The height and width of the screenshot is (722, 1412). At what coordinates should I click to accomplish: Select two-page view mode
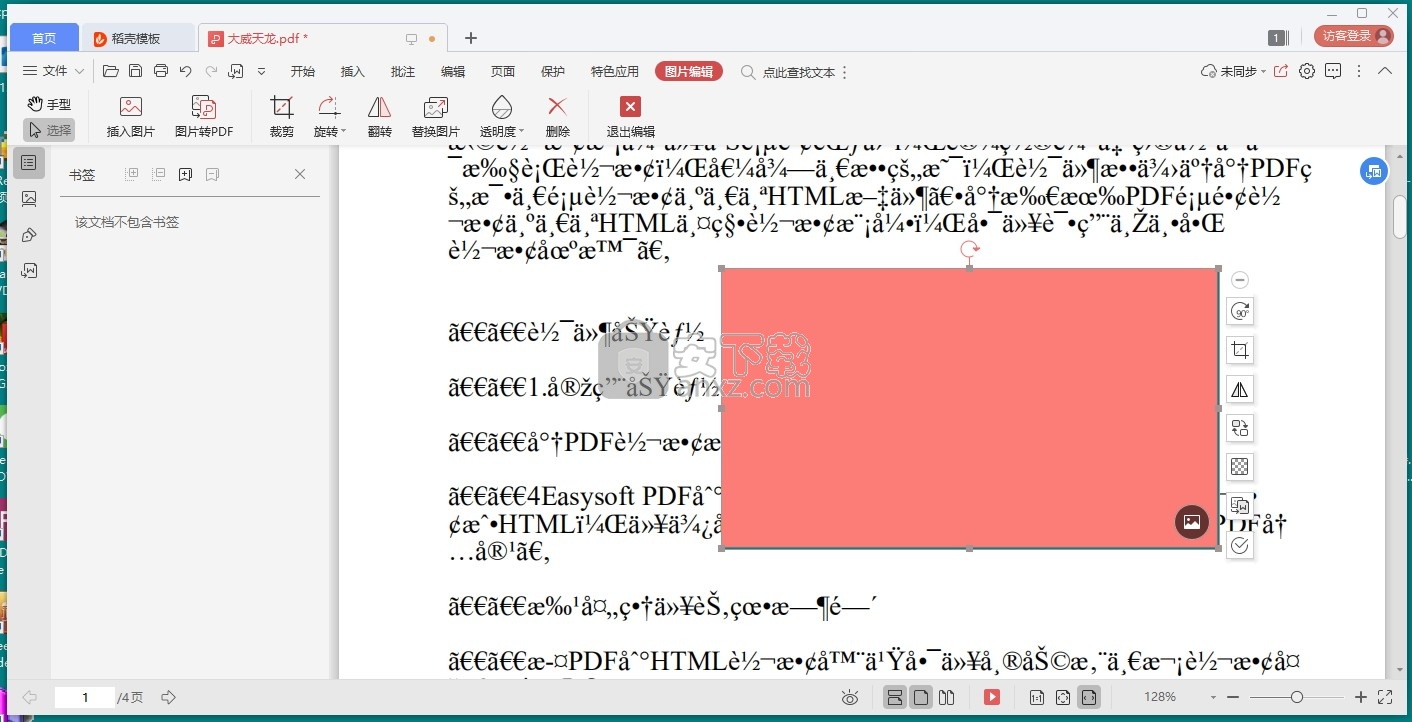(x=946, y=697)
